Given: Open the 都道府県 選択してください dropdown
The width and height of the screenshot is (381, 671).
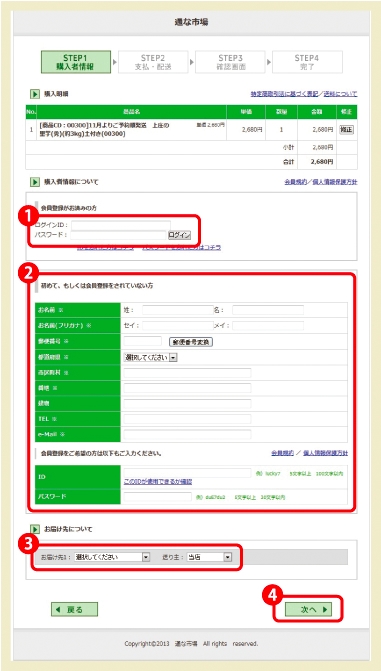Looking at the screenshot, I should pos(151,357).
